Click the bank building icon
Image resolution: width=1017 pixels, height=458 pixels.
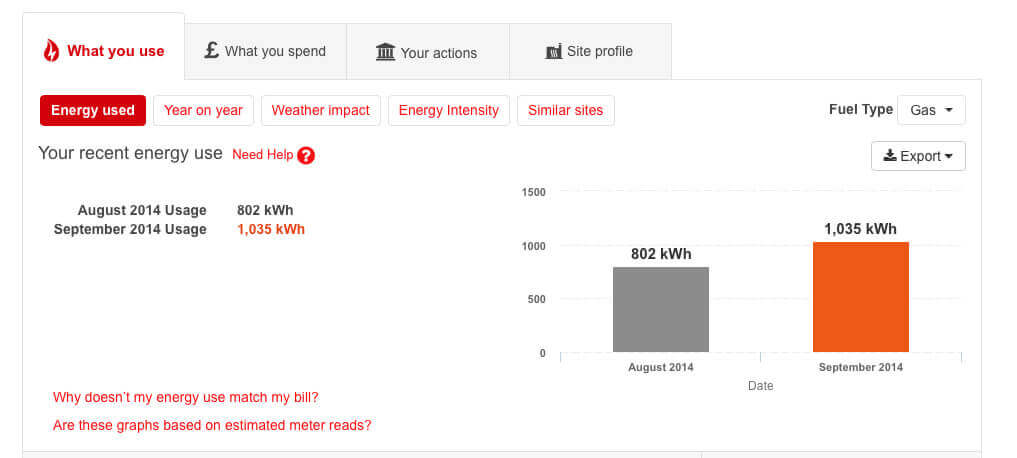coord(385,52)
